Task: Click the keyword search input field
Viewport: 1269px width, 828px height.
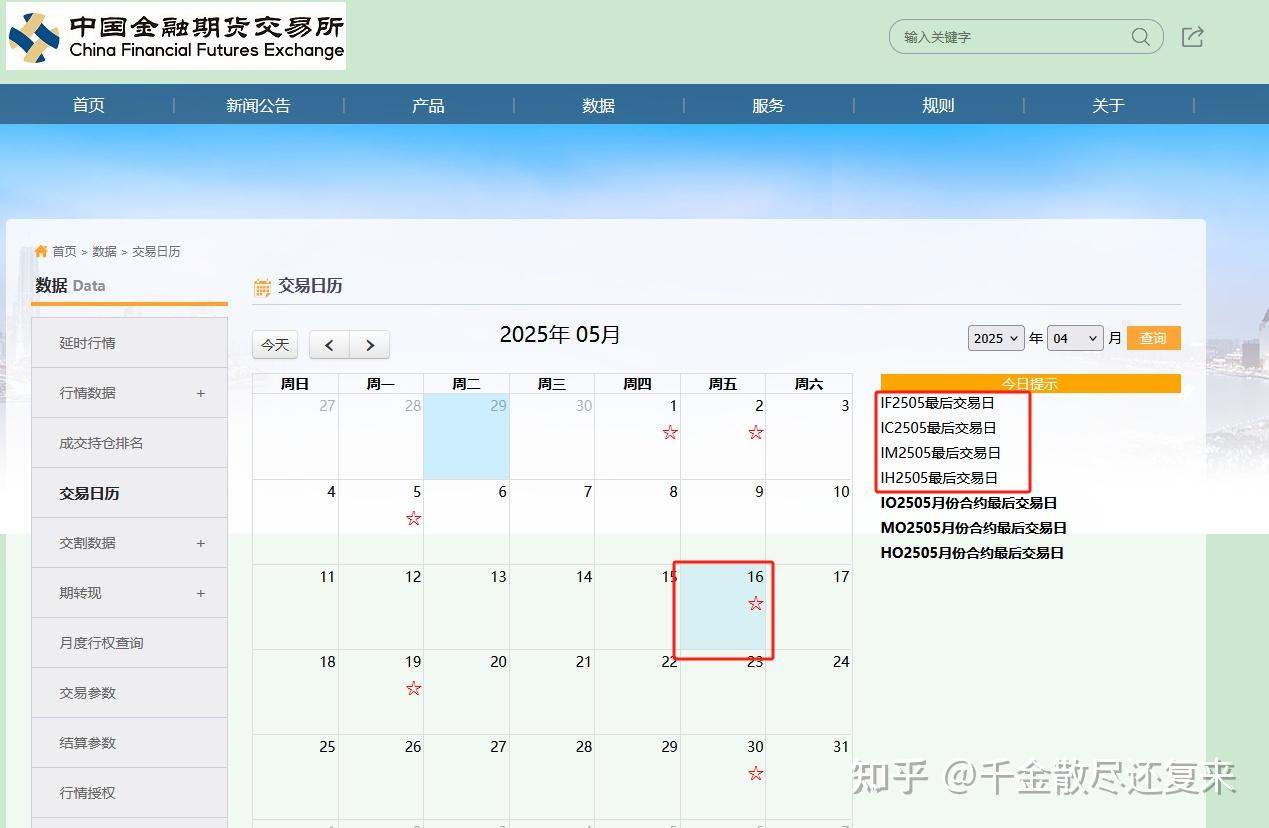Action: tap(1010, 37)
